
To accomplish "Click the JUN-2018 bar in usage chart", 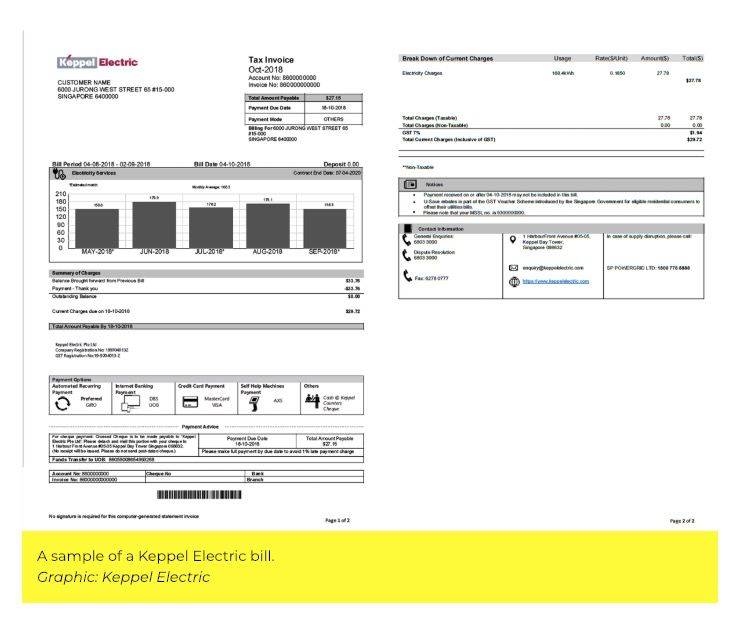I will [x=154, y=224].
